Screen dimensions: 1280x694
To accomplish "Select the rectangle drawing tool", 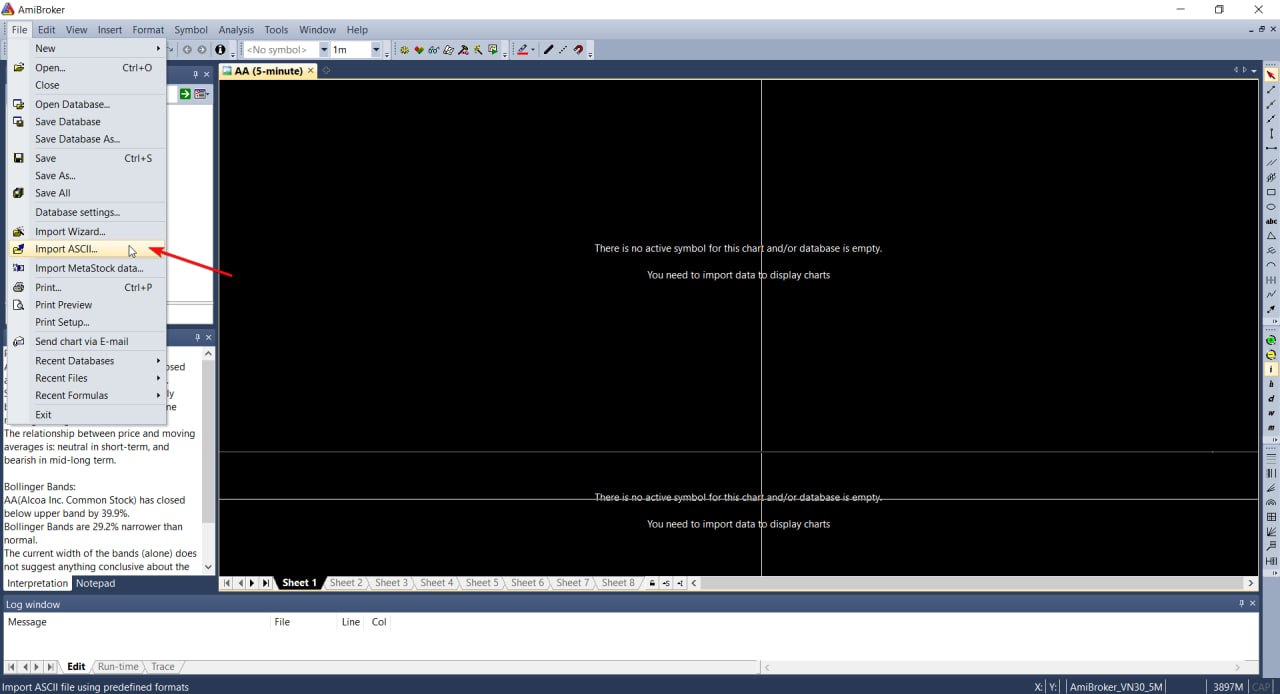I will [x=1271, y=192].
